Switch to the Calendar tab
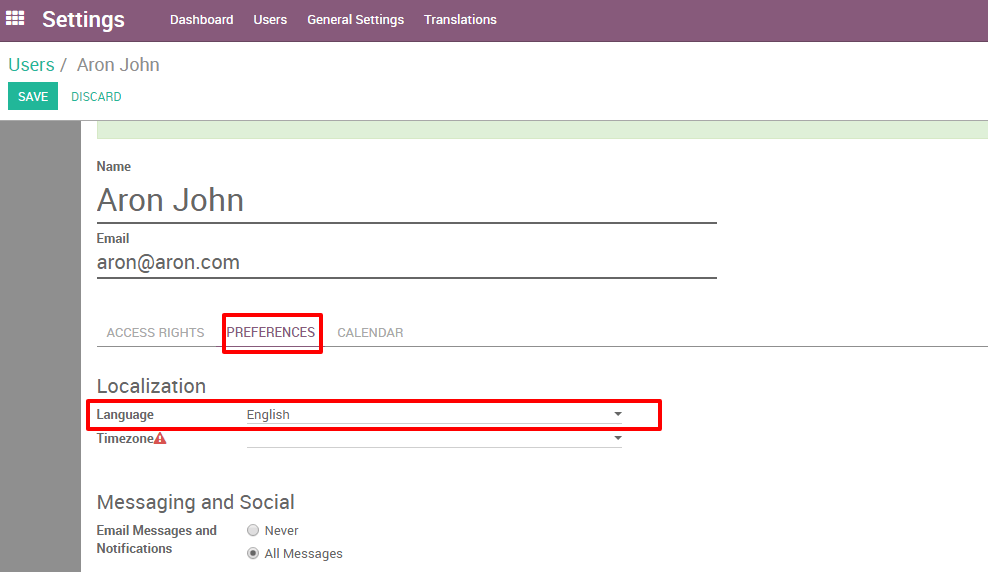Viewport: 988px width, 572px height. tap(370, 333)
